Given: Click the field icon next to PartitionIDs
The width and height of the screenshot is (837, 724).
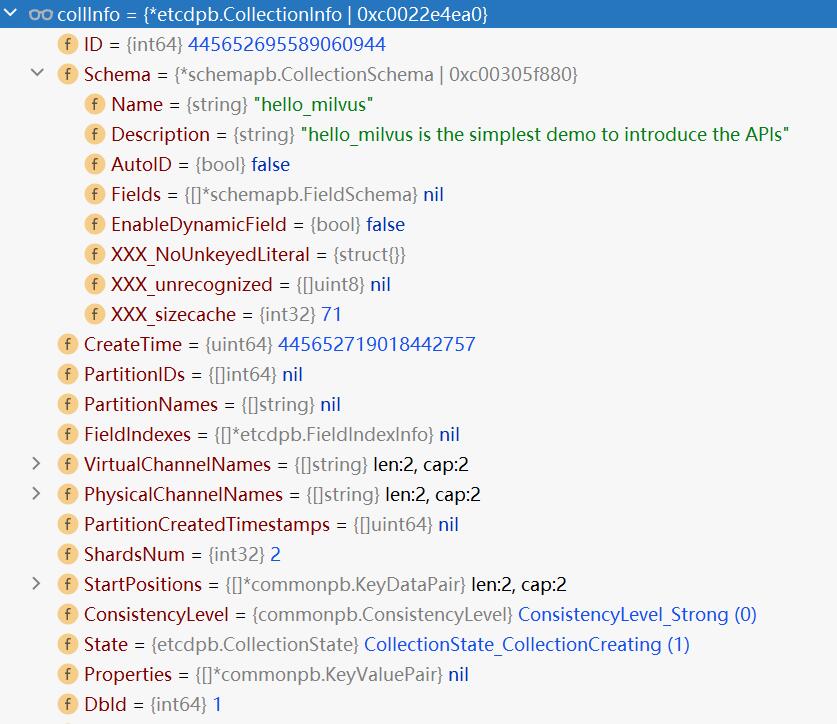Looking at the screenshot, I should pyautogui.click(x=68, y=374).
